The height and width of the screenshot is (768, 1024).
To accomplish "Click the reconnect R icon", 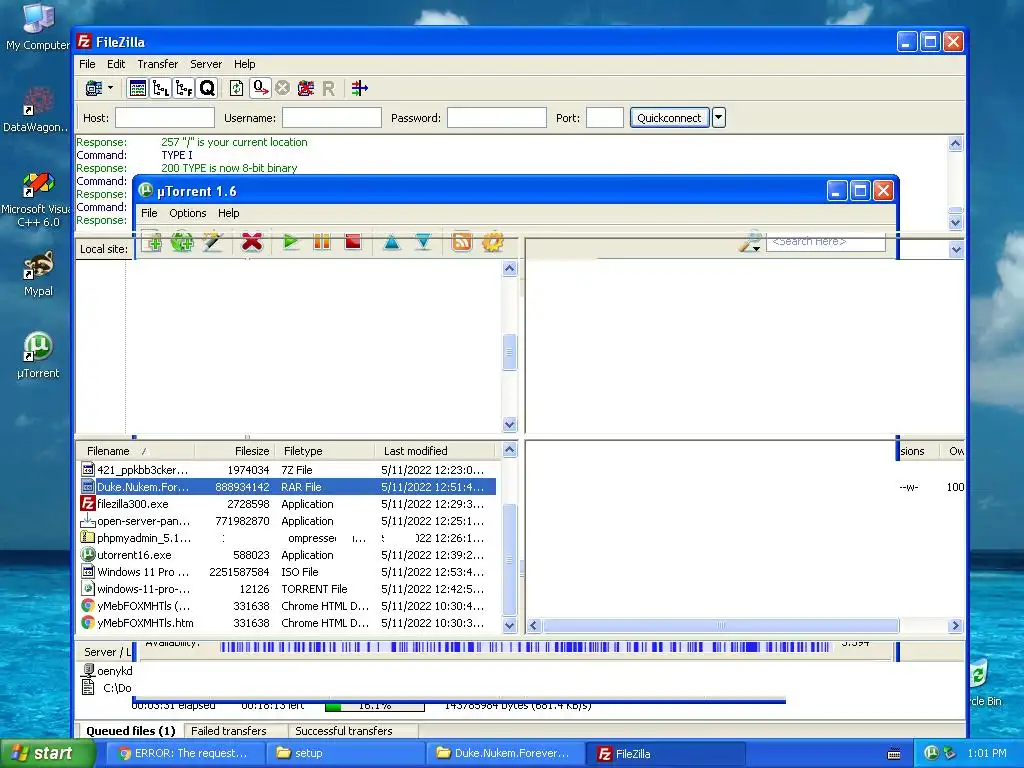I will 328,88.
